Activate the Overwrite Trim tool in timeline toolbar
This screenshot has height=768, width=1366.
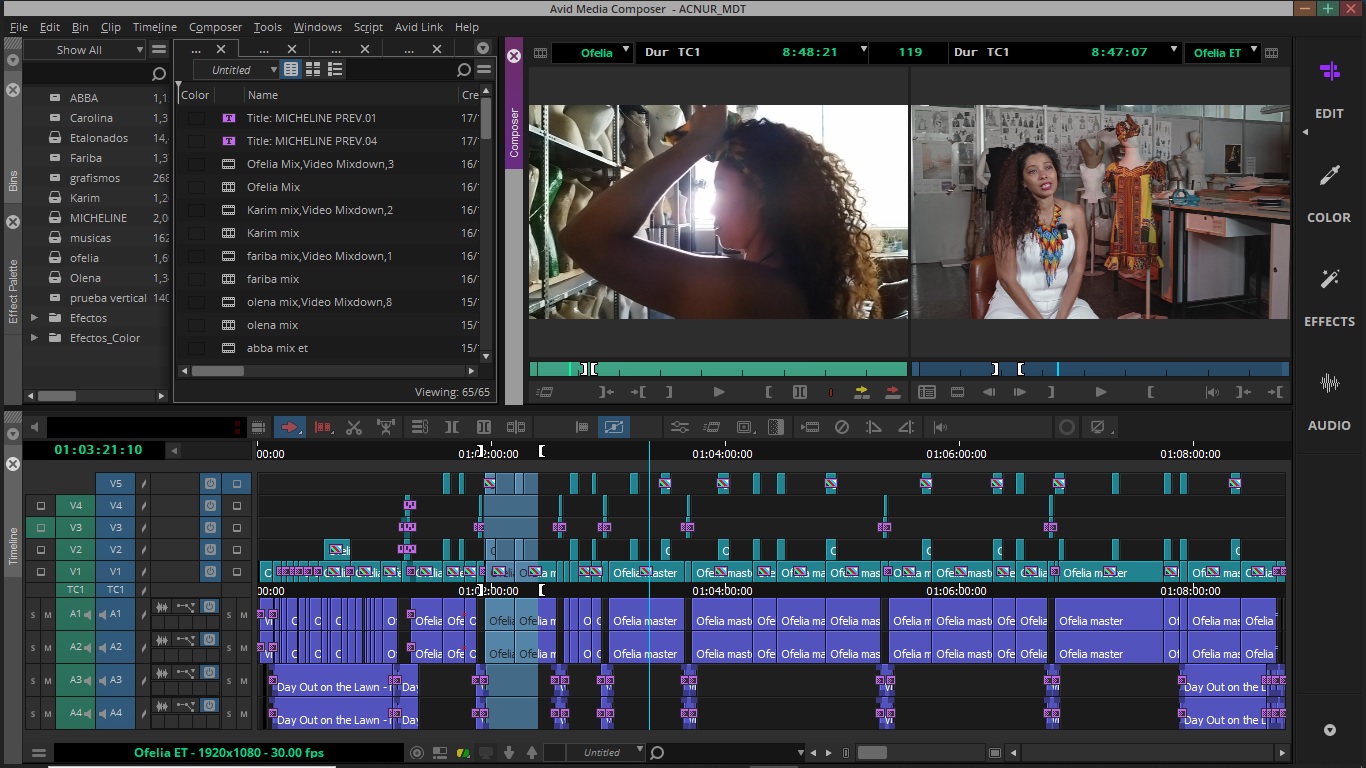[x=322, y=427]
